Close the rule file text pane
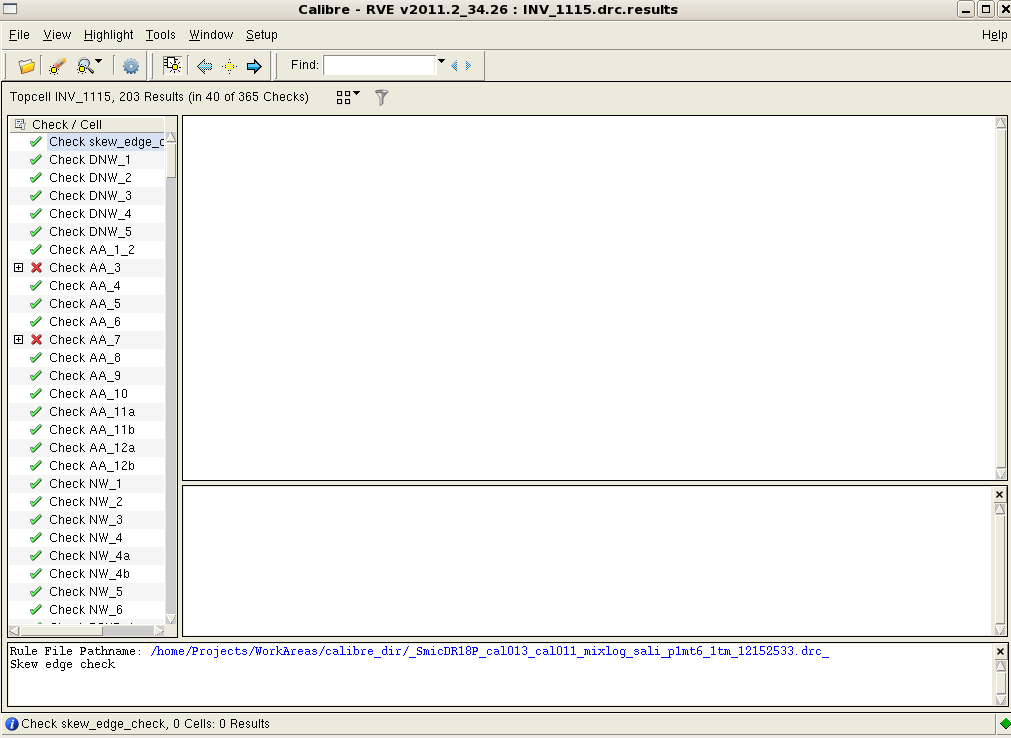The height and width of the screenshot is (738, 1011). [1000, 652]
